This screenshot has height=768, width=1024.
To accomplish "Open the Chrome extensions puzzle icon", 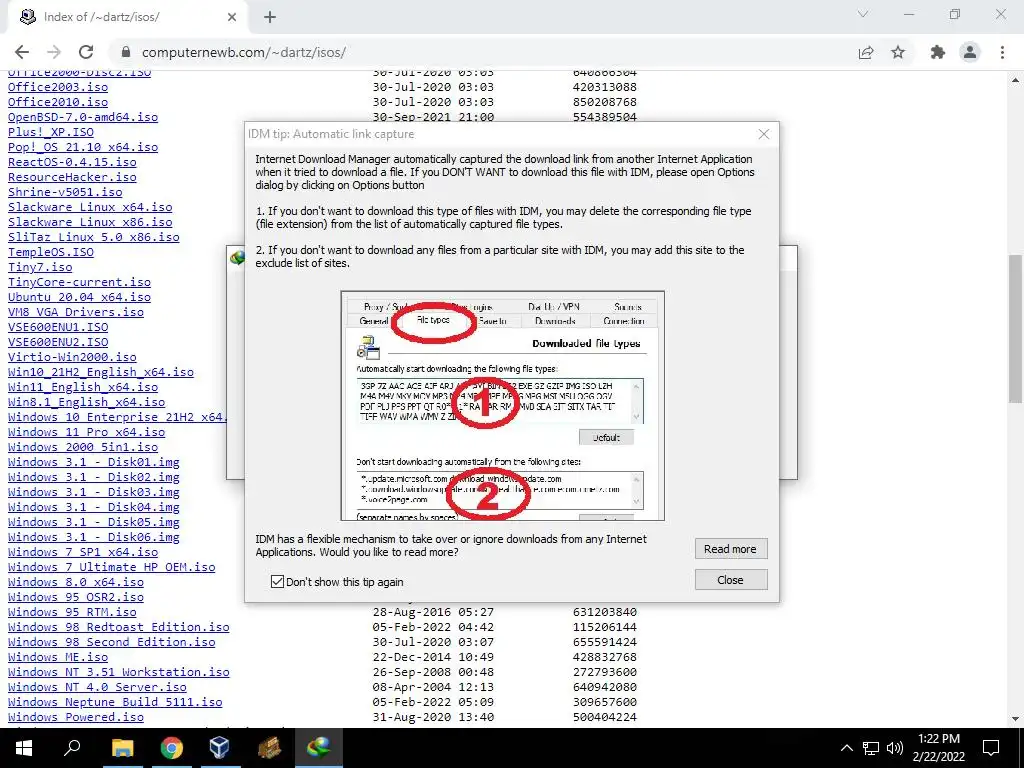I will (x=938, y=52).
